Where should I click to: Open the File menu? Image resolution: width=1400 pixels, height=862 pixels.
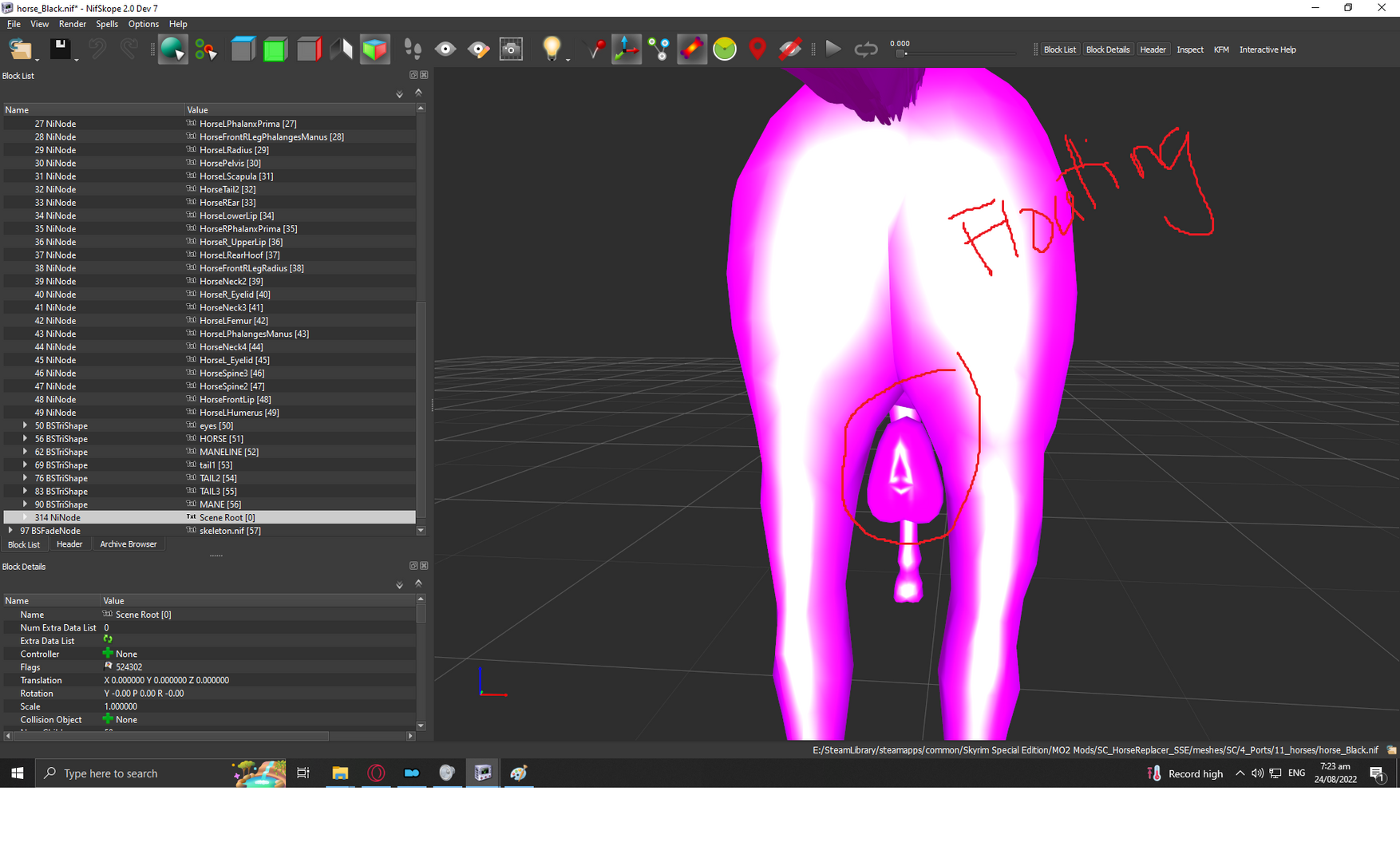coord(14,24)
